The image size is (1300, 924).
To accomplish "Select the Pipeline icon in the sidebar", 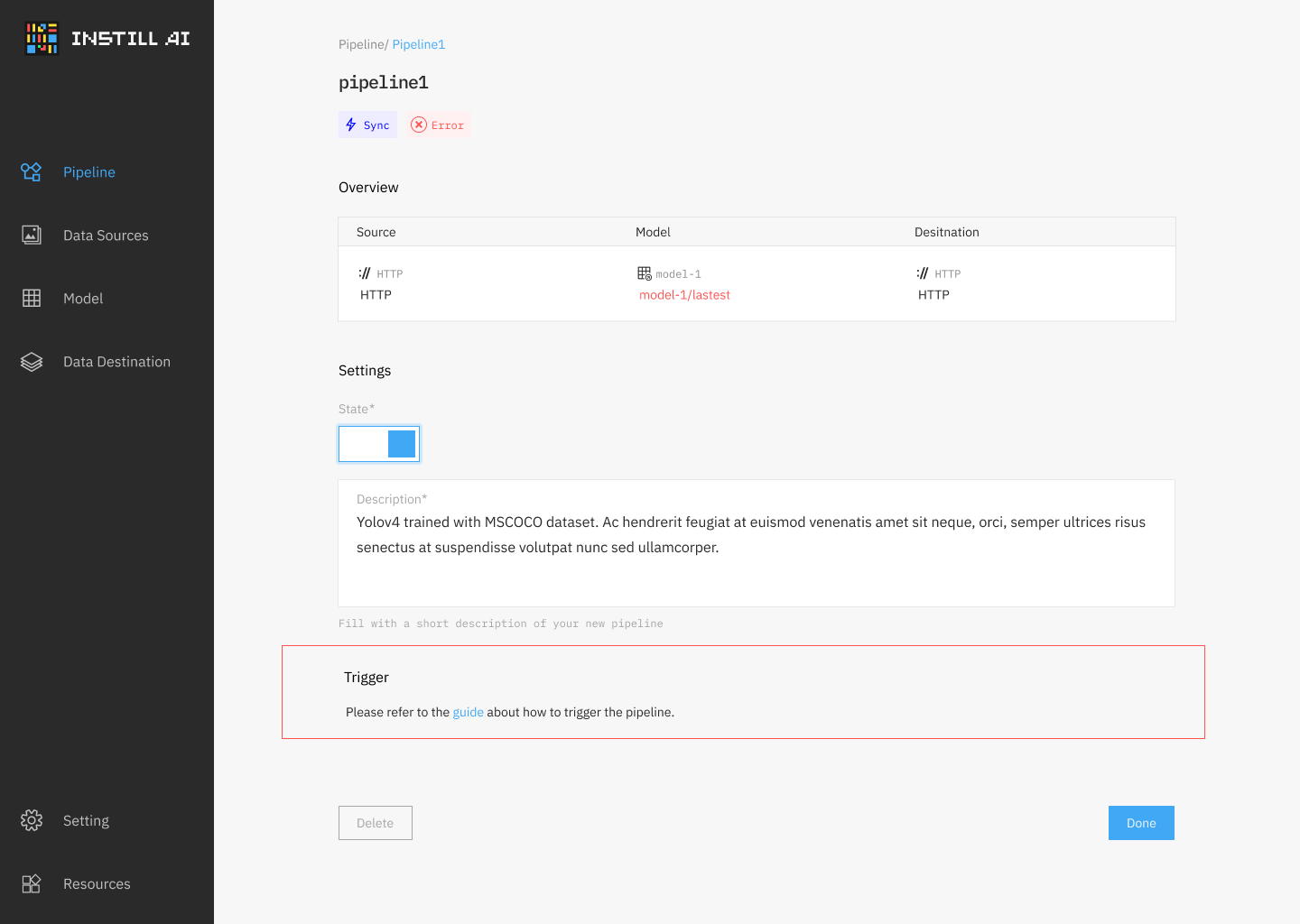I will click(31, 171).
